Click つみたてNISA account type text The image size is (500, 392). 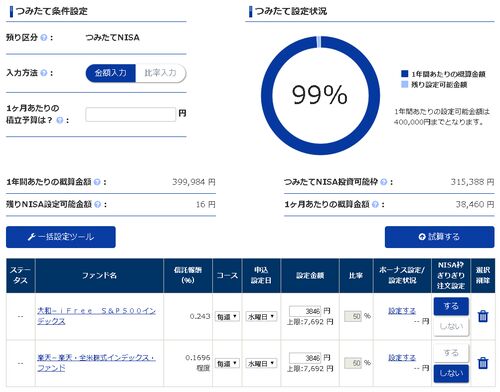tap(112, 38)
